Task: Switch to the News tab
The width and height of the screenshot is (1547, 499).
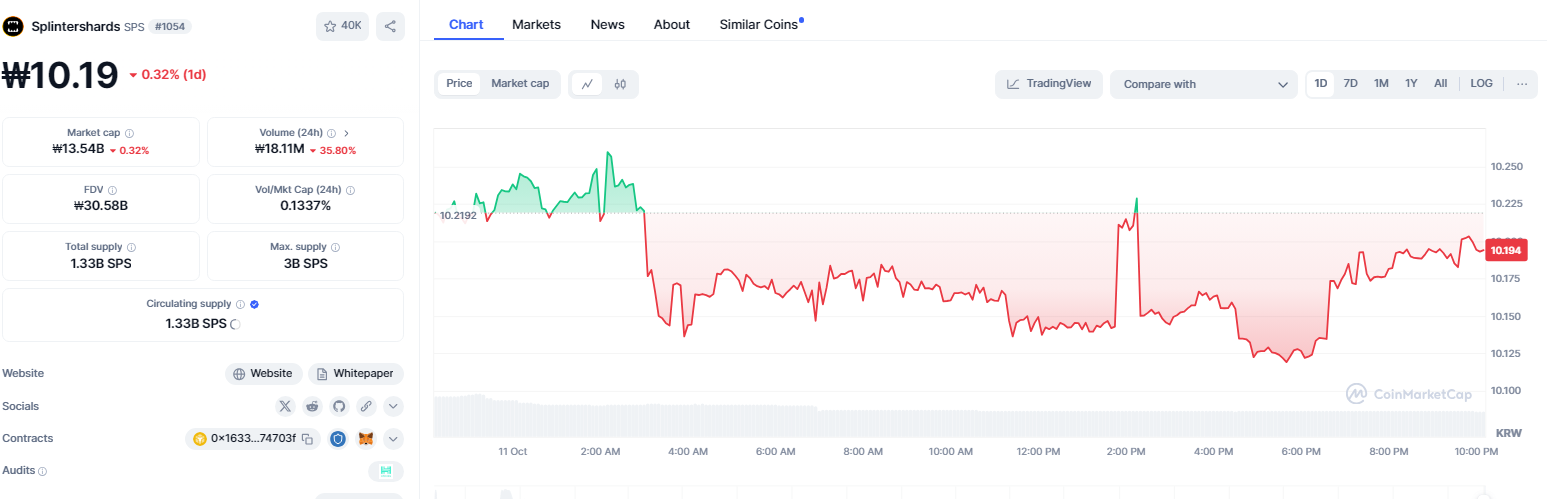Action: pyautogui.click(x=607, y=24)
